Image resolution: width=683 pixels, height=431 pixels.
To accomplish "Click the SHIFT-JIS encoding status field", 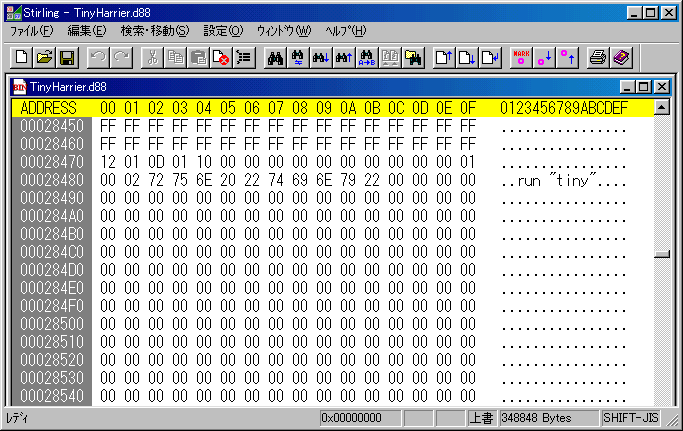I will [x=631, y=418].
